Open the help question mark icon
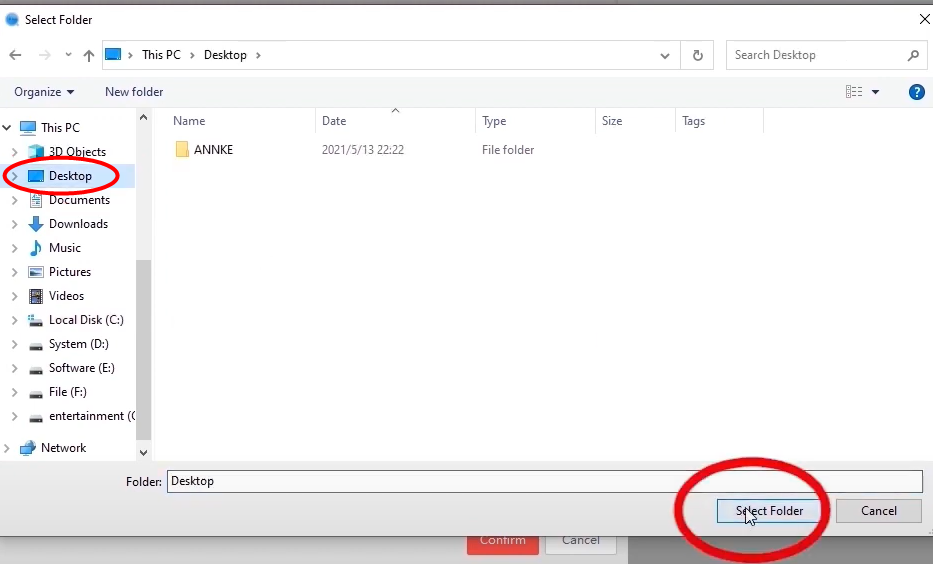The image size is (933, 564). [916, 92]
